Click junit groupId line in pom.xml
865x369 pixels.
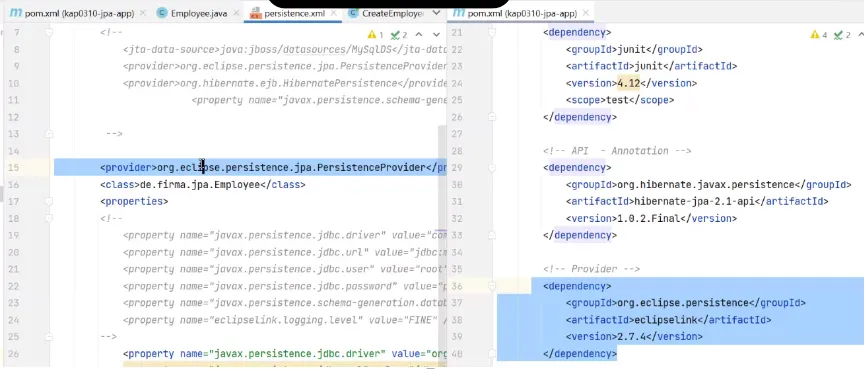(634, 50)
